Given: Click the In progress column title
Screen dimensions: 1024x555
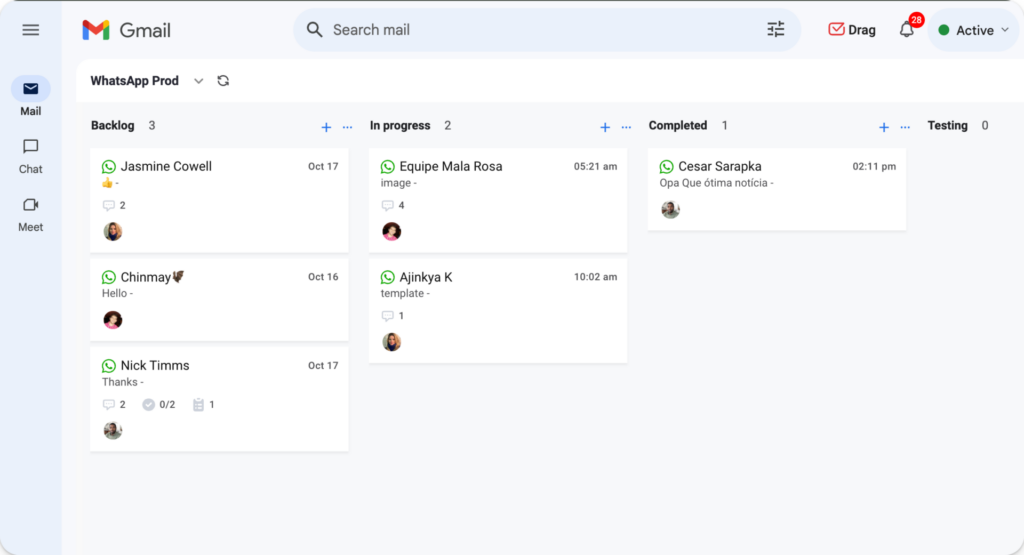Looking at the screenshot, I should 400,125.
